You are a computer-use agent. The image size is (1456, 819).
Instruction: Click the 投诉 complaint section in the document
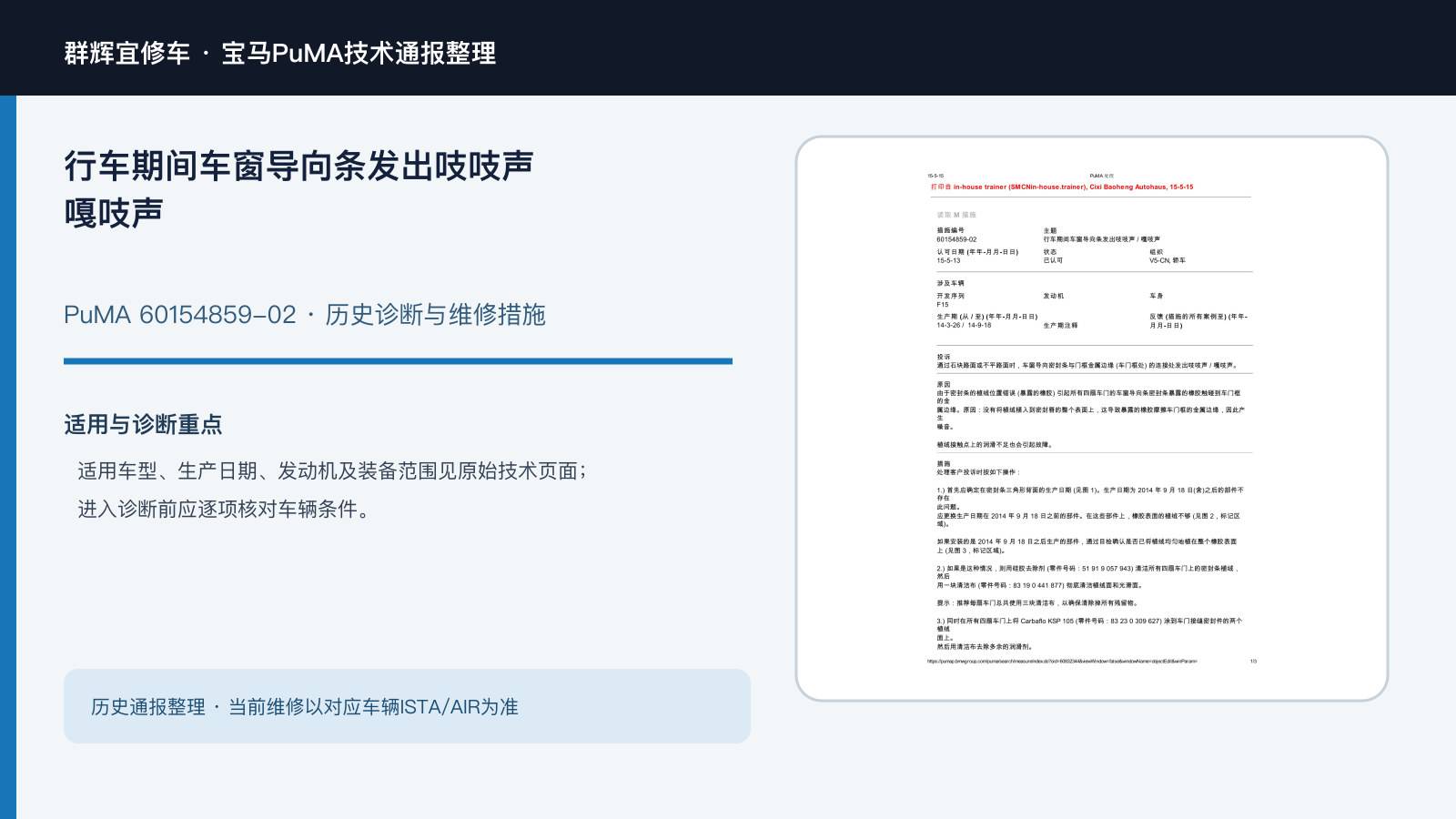1087,361
